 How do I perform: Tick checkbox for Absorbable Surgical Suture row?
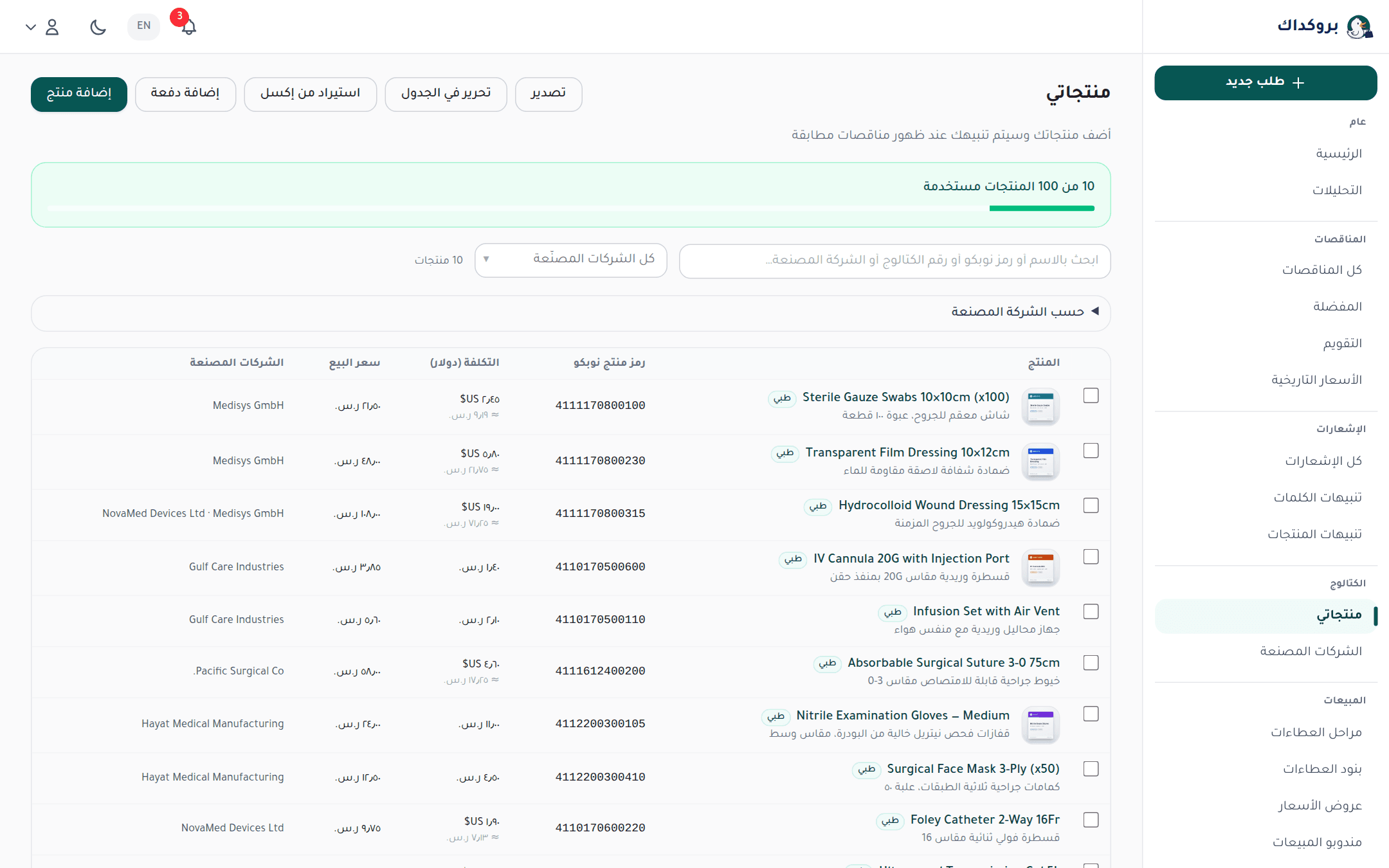1091,663
